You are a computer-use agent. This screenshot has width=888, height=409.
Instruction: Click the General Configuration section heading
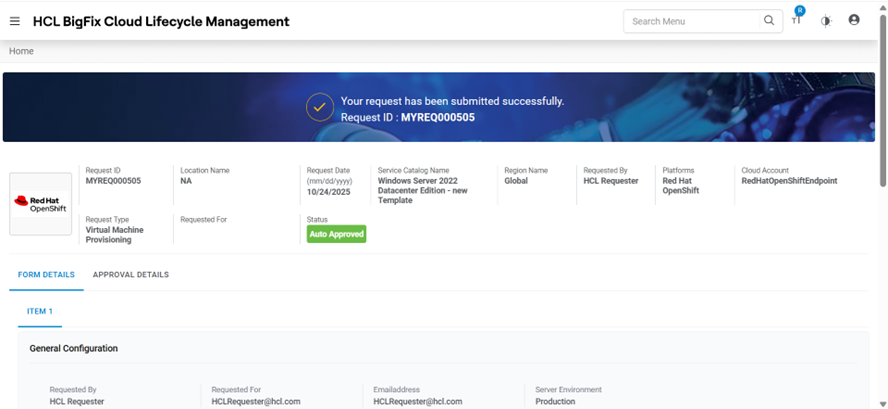[x=74, y=348]
